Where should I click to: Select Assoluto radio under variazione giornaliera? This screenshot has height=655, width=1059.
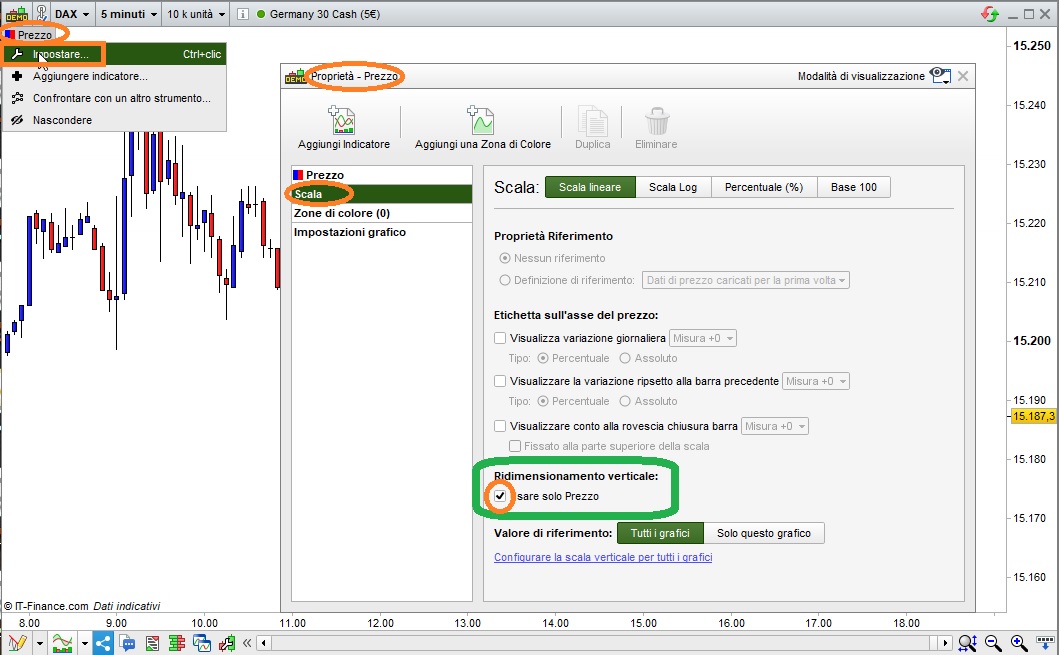pos(625,358)
